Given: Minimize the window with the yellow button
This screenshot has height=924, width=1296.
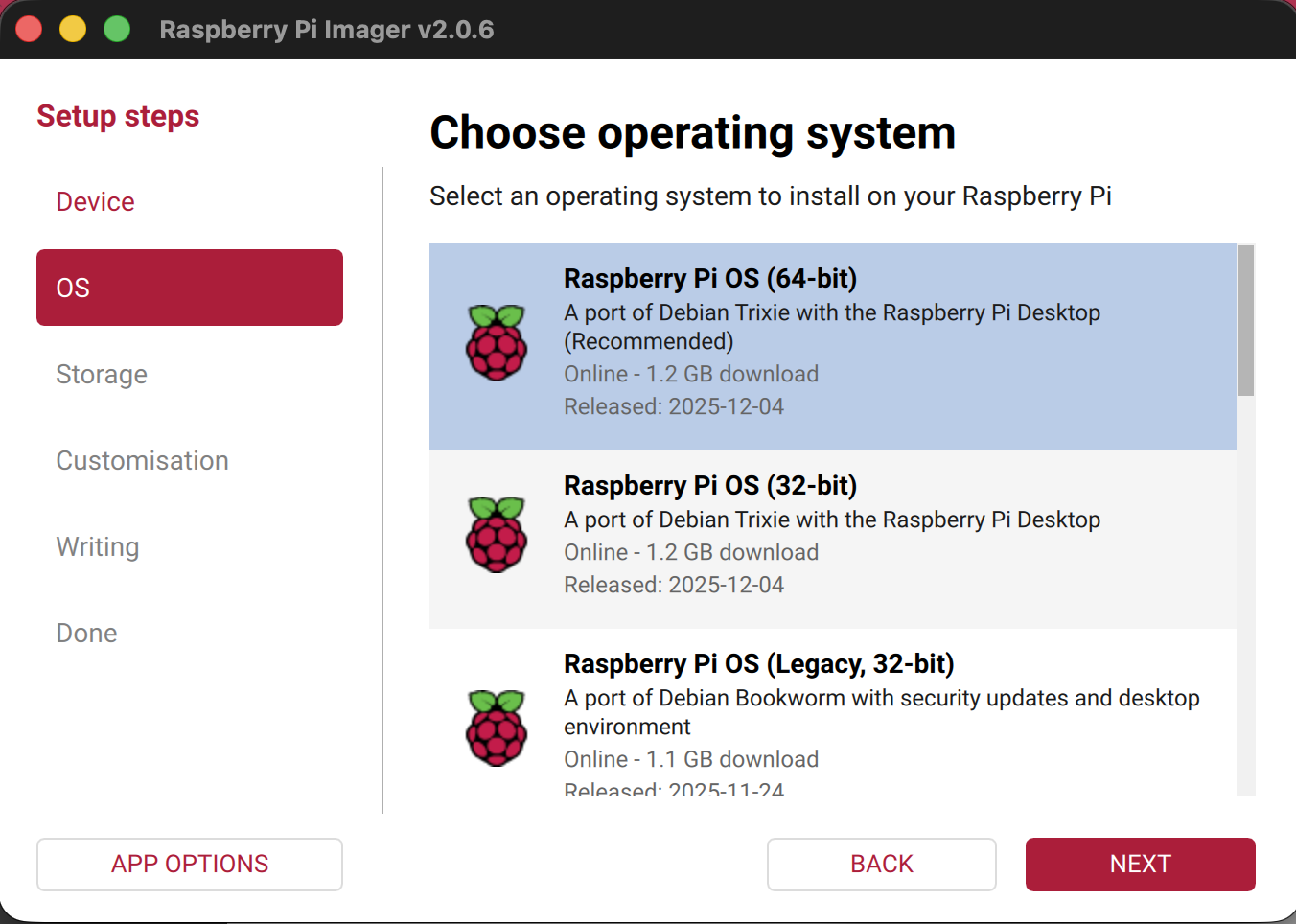Looking at the screenshot, I should [73, 29].
